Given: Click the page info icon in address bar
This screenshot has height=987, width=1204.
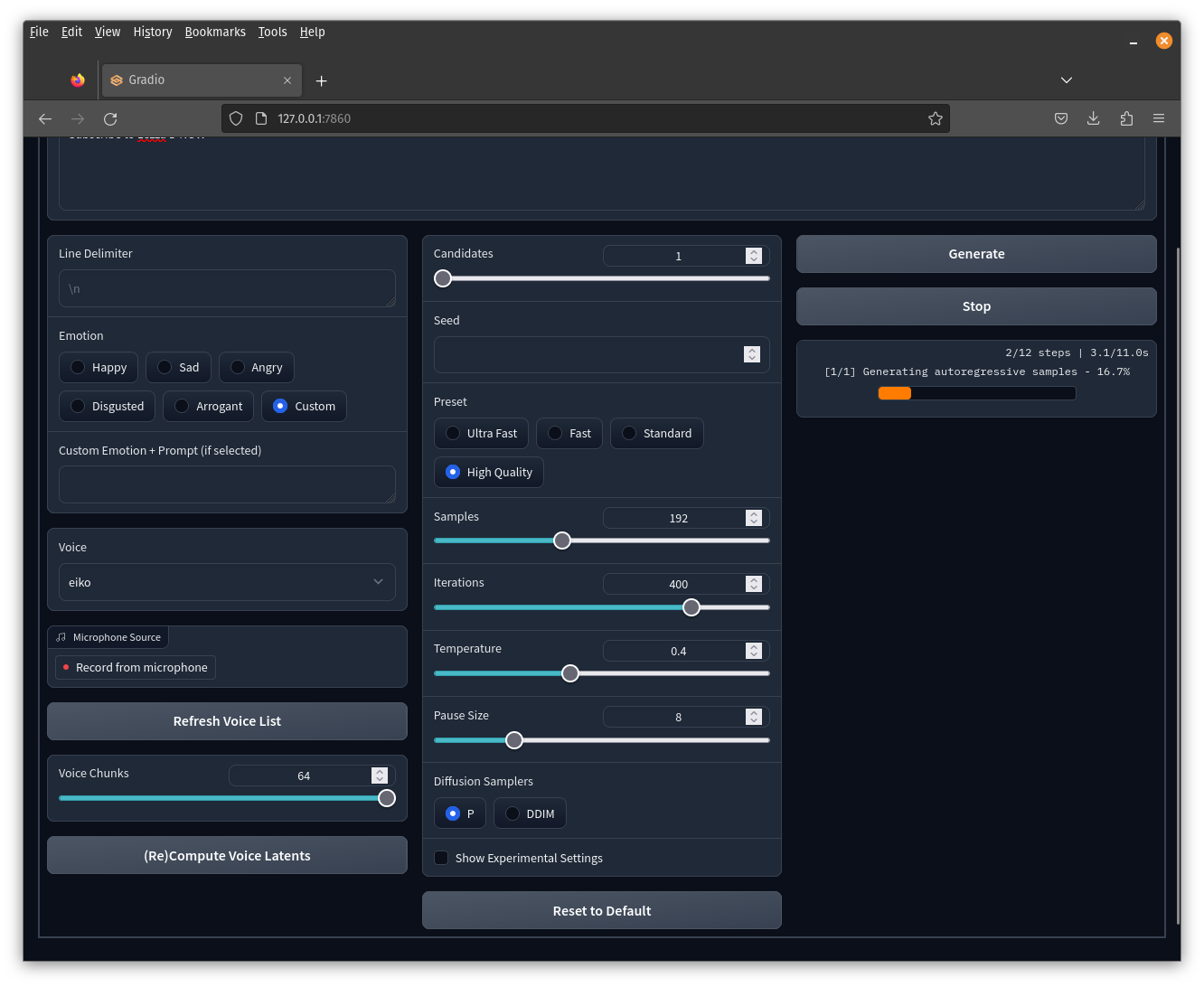Looking at the screenshot, I should coord(261,118).
